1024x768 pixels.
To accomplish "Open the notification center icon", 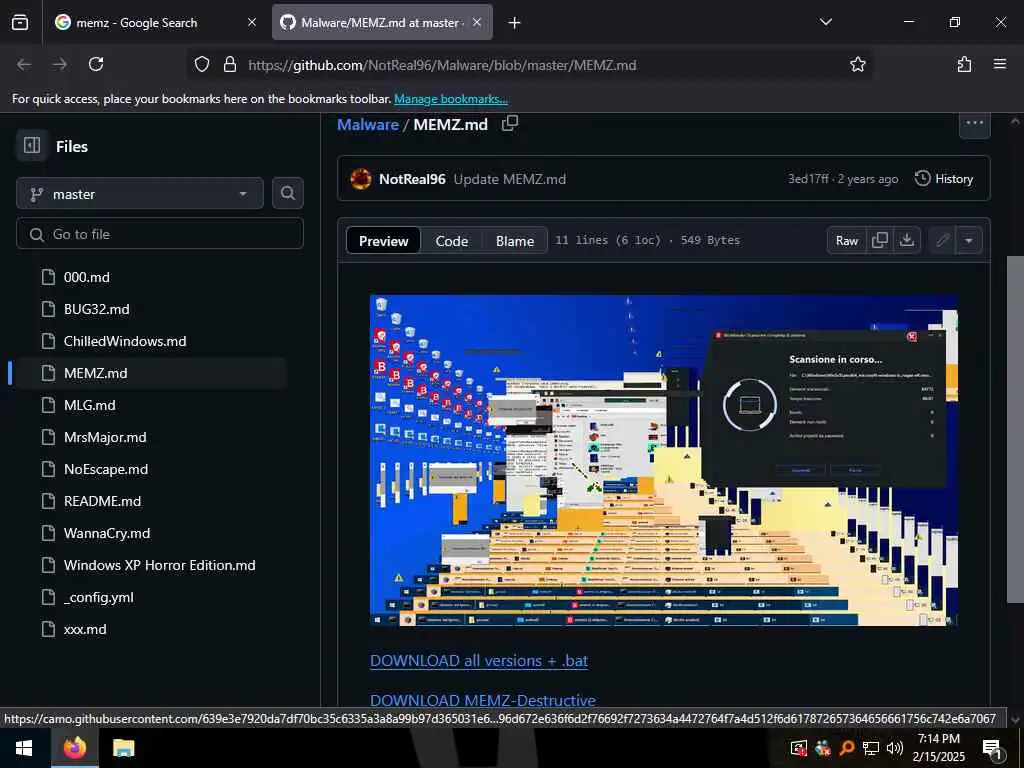I will pyautogui.click(x=993, y=748).
